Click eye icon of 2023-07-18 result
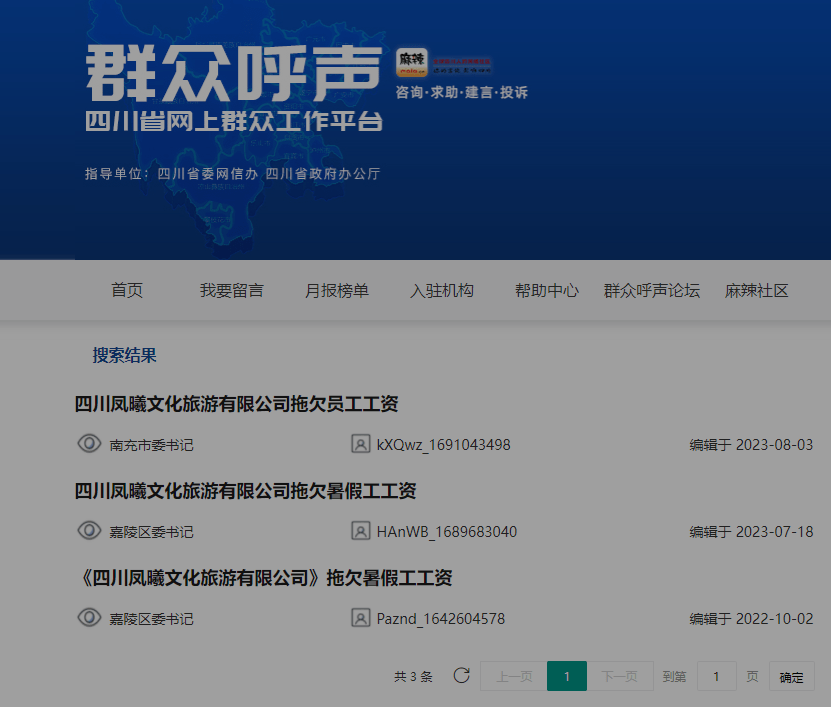This screenshot has width=831, height=707. 89,531
